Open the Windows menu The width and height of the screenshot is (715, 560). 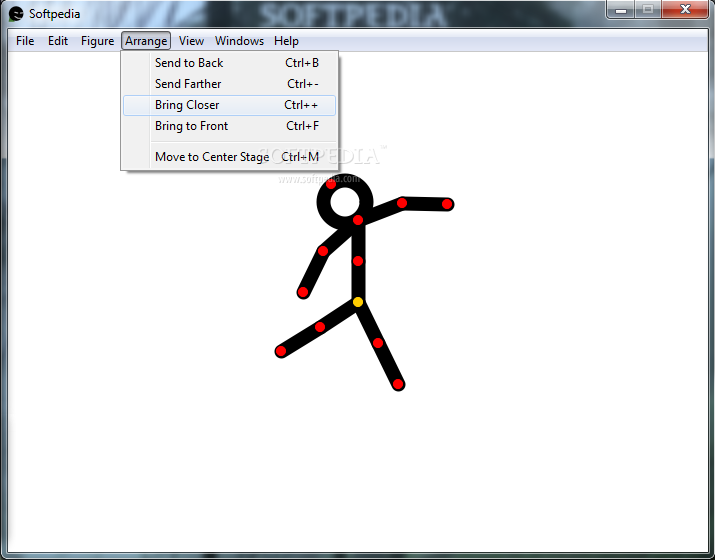[239, 41]
